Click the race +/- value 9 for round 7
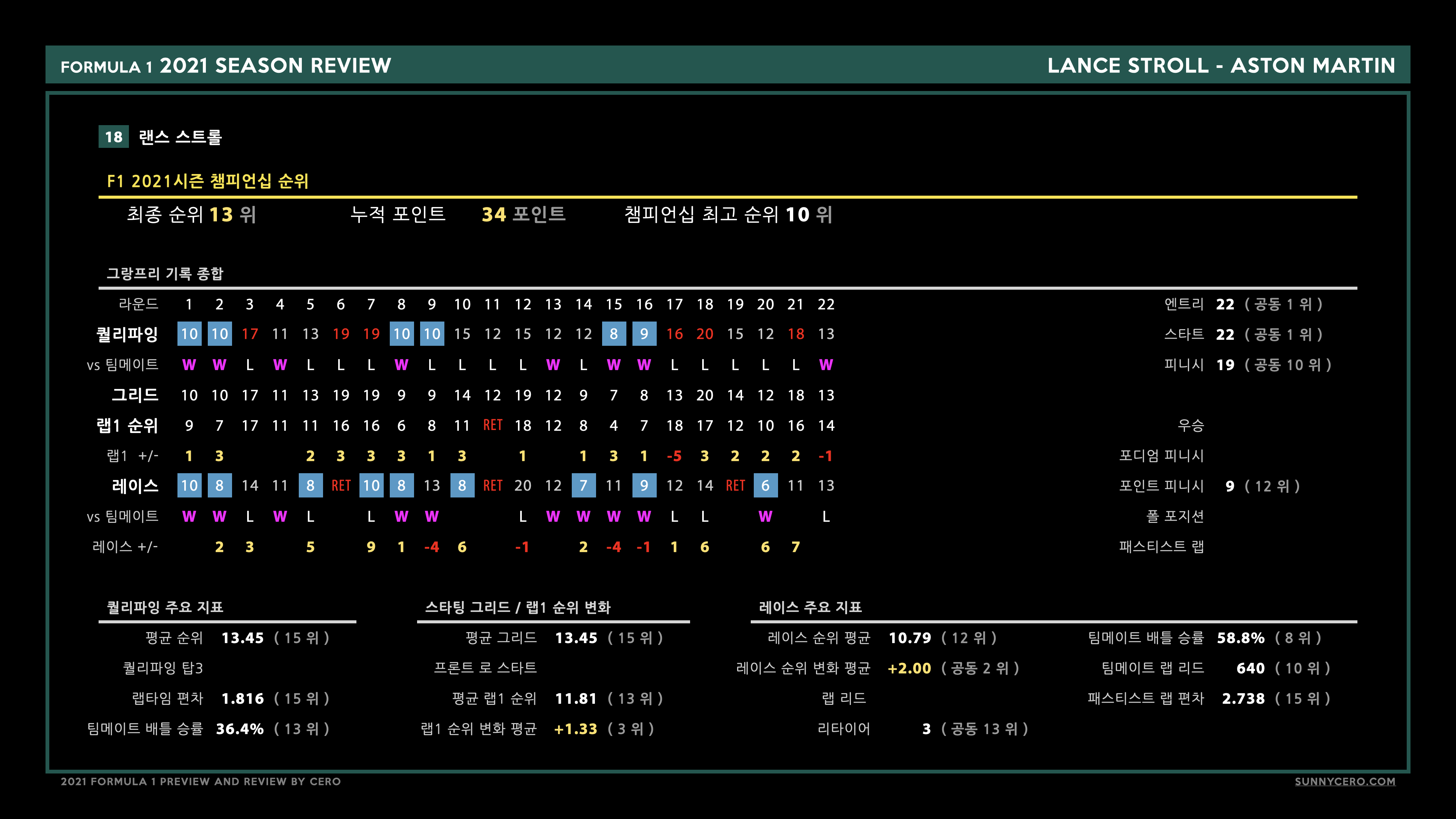 [x=371, y=546]
